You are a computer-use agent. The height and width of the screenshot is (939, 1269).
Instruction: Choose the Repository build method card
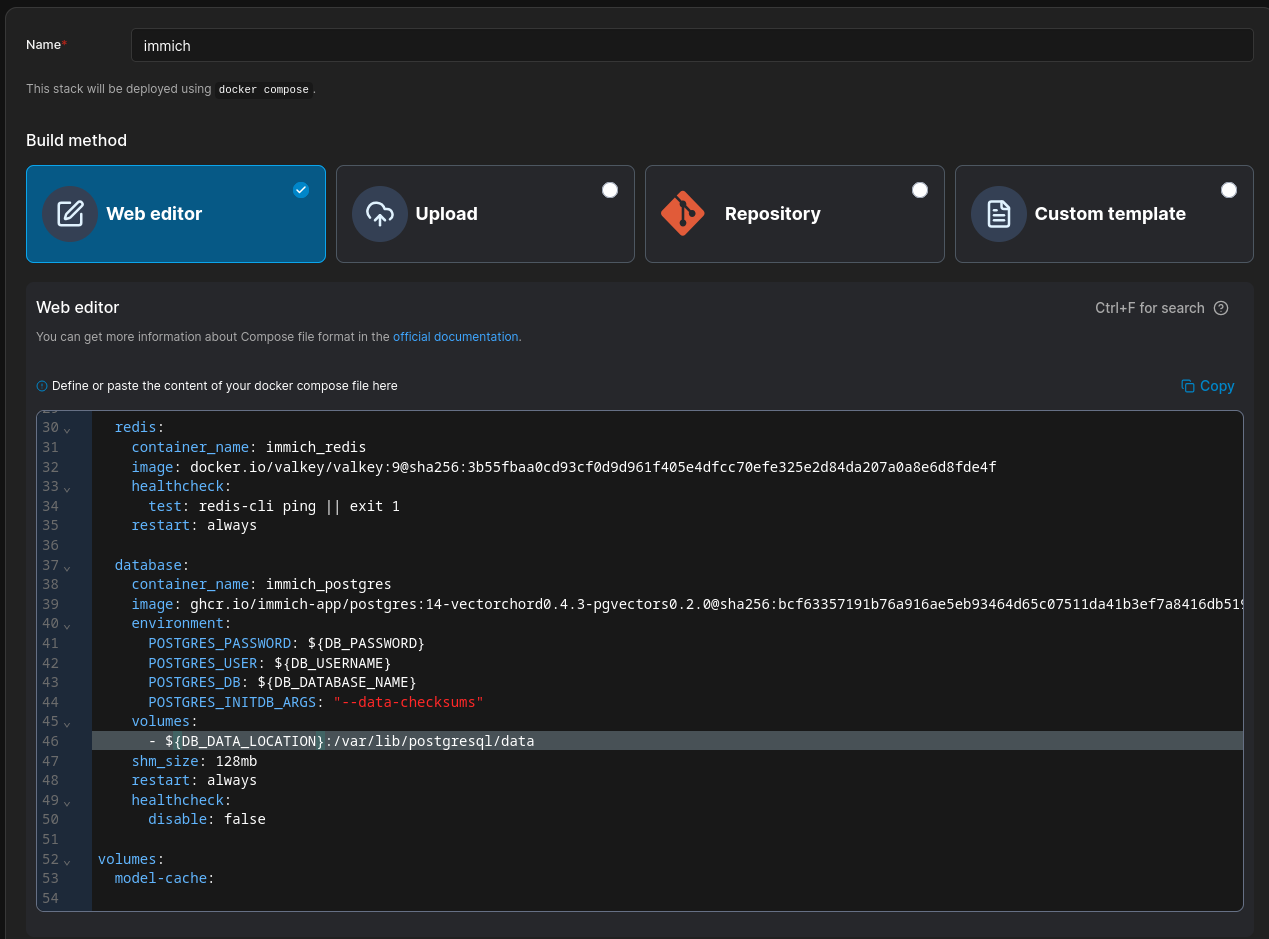(795, 214)
